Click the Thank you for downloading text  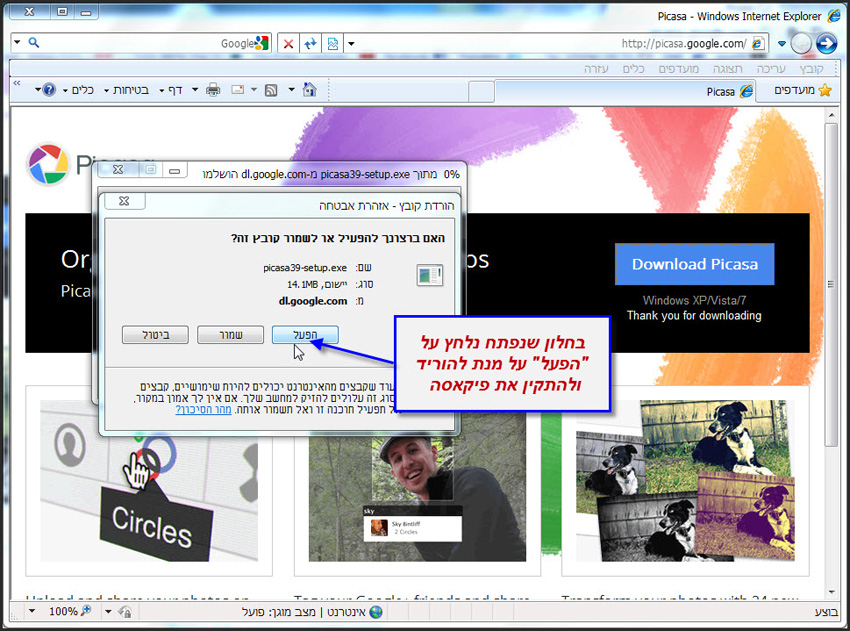[694, 316]
